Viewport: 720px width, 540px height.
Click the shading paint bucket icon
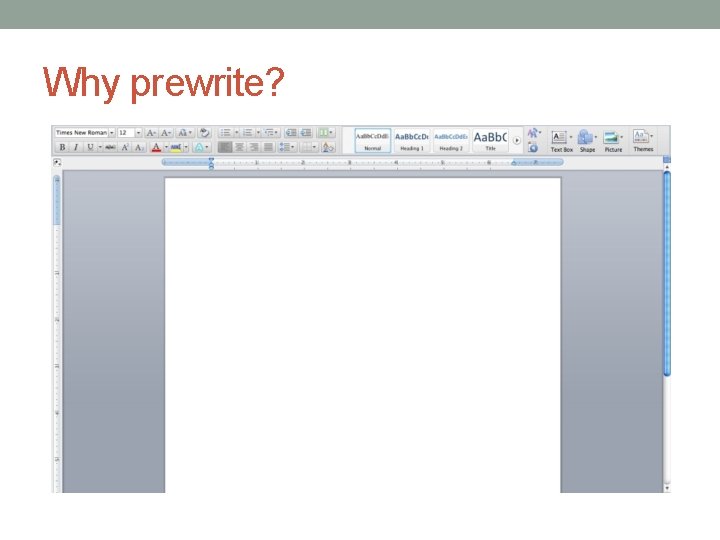point(328,147)
